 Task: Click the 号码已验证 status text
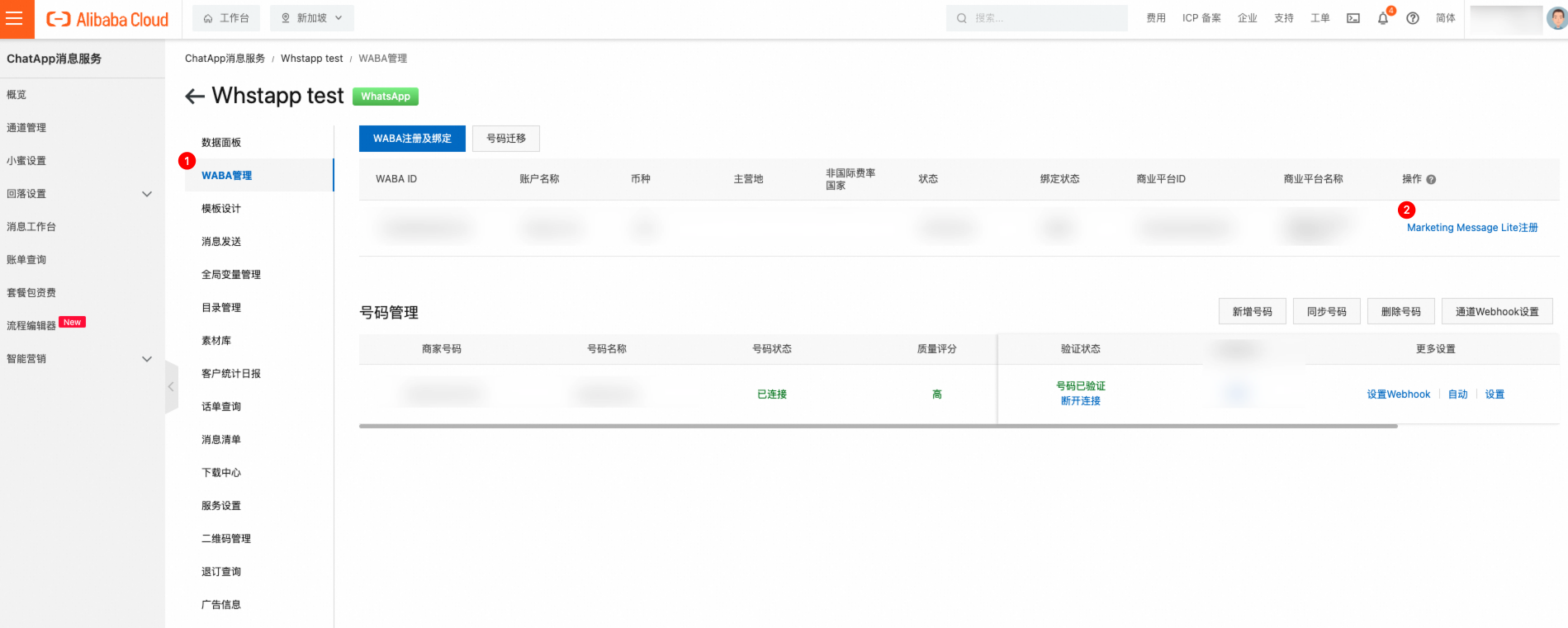click(x=1081, y=386)
